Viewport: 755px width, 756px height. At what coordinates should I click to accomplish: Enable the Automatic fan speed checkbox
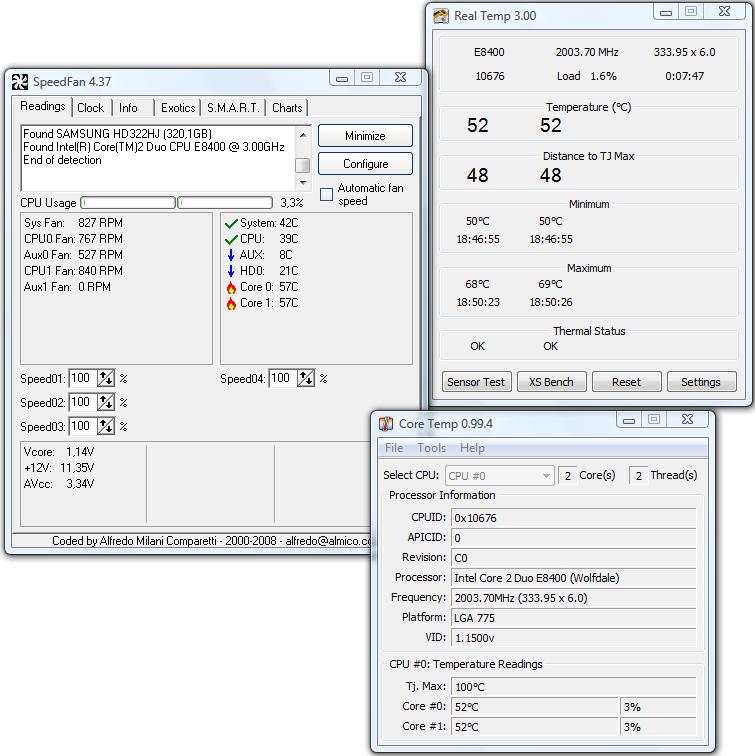pos(326,194)
